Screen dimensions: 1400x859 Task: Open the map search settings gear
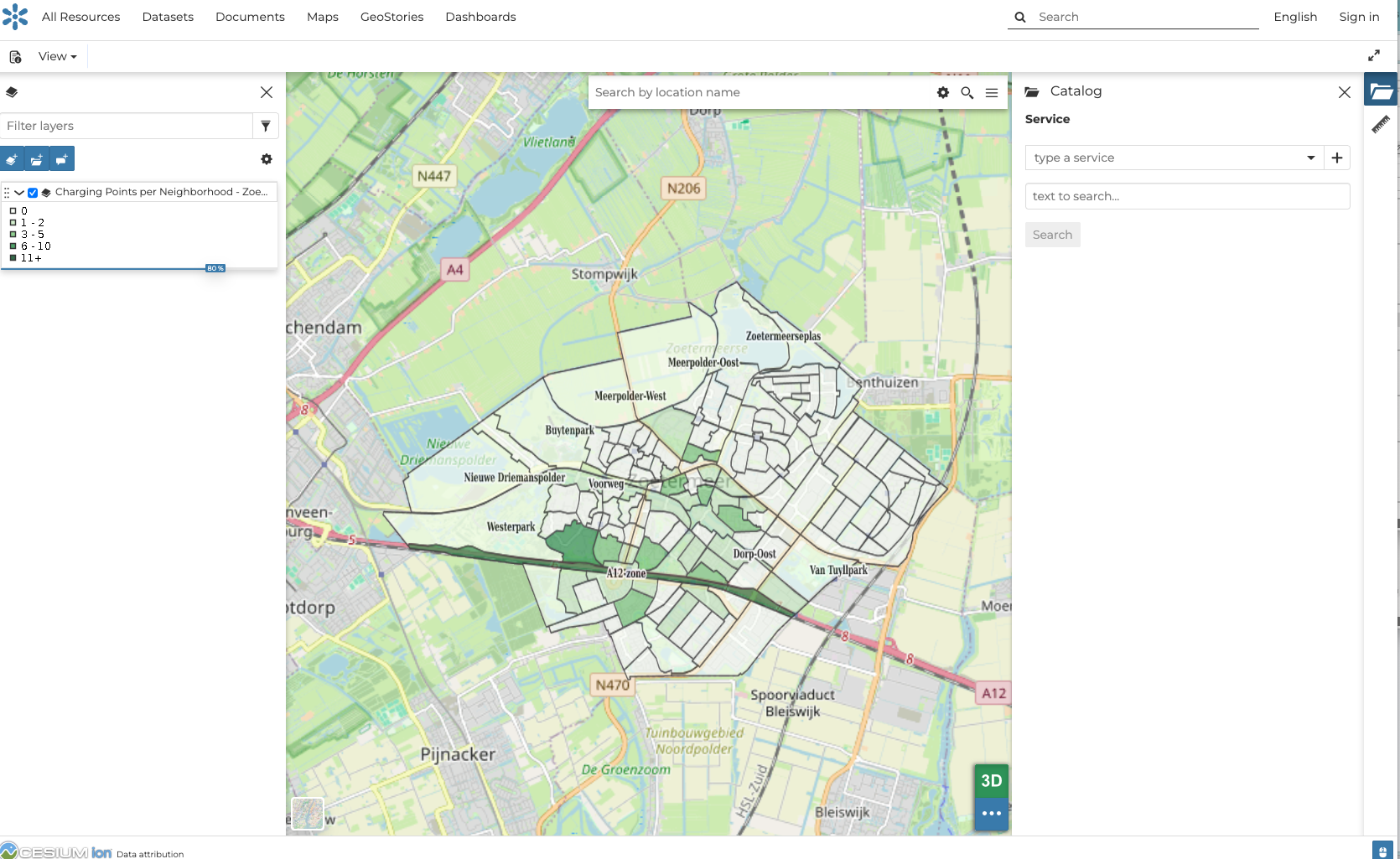point(943,92)
